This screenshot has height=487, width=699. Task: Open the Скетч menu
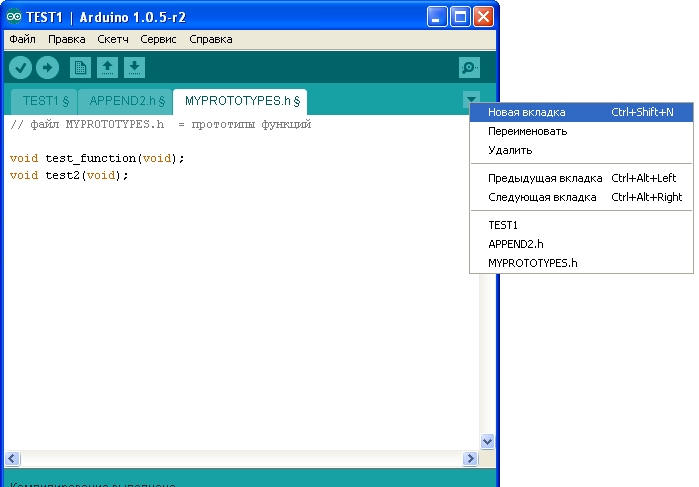pos(113,39)
